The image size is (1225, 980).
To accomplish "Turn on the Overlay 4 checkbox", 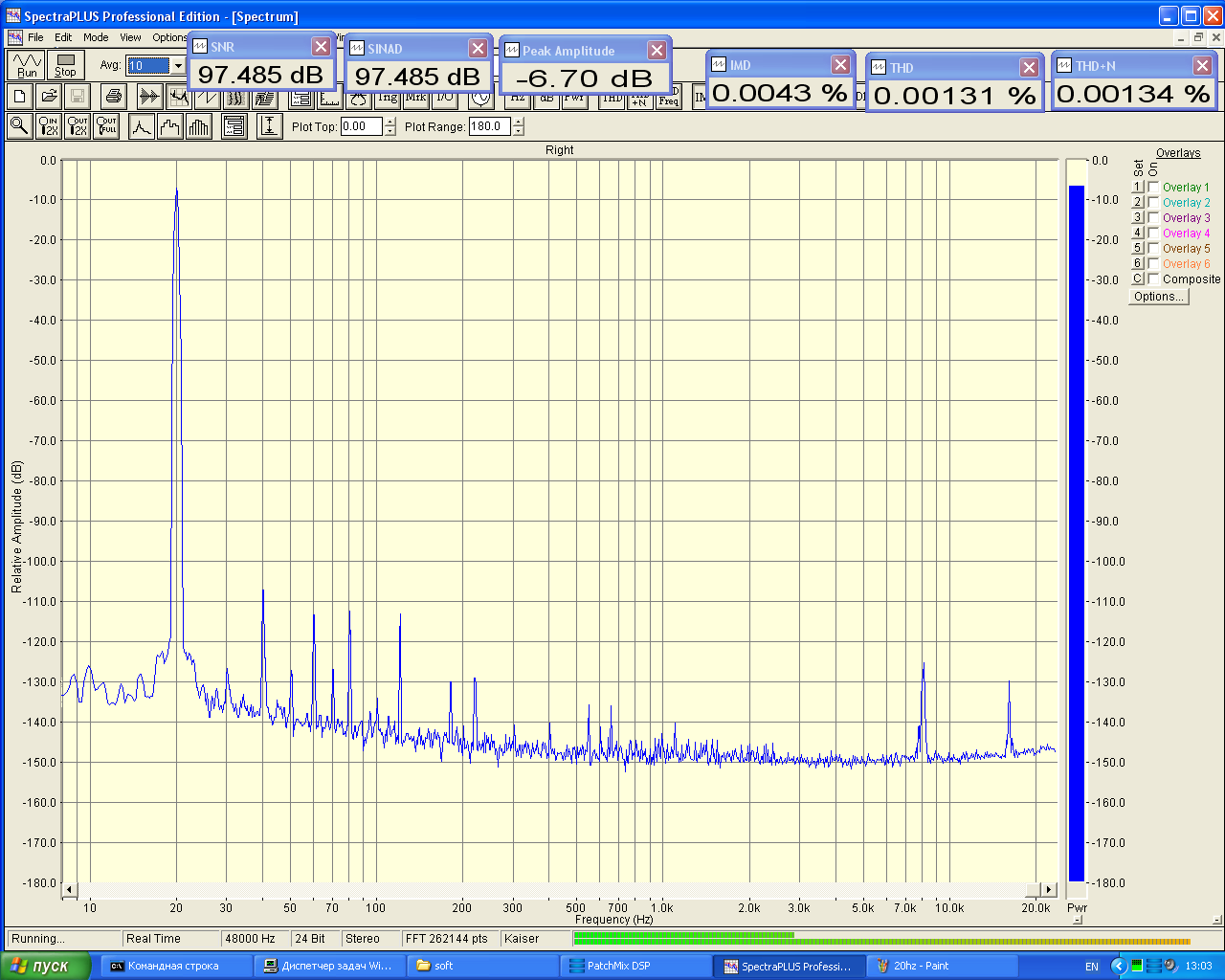I will click(1154, 234).
